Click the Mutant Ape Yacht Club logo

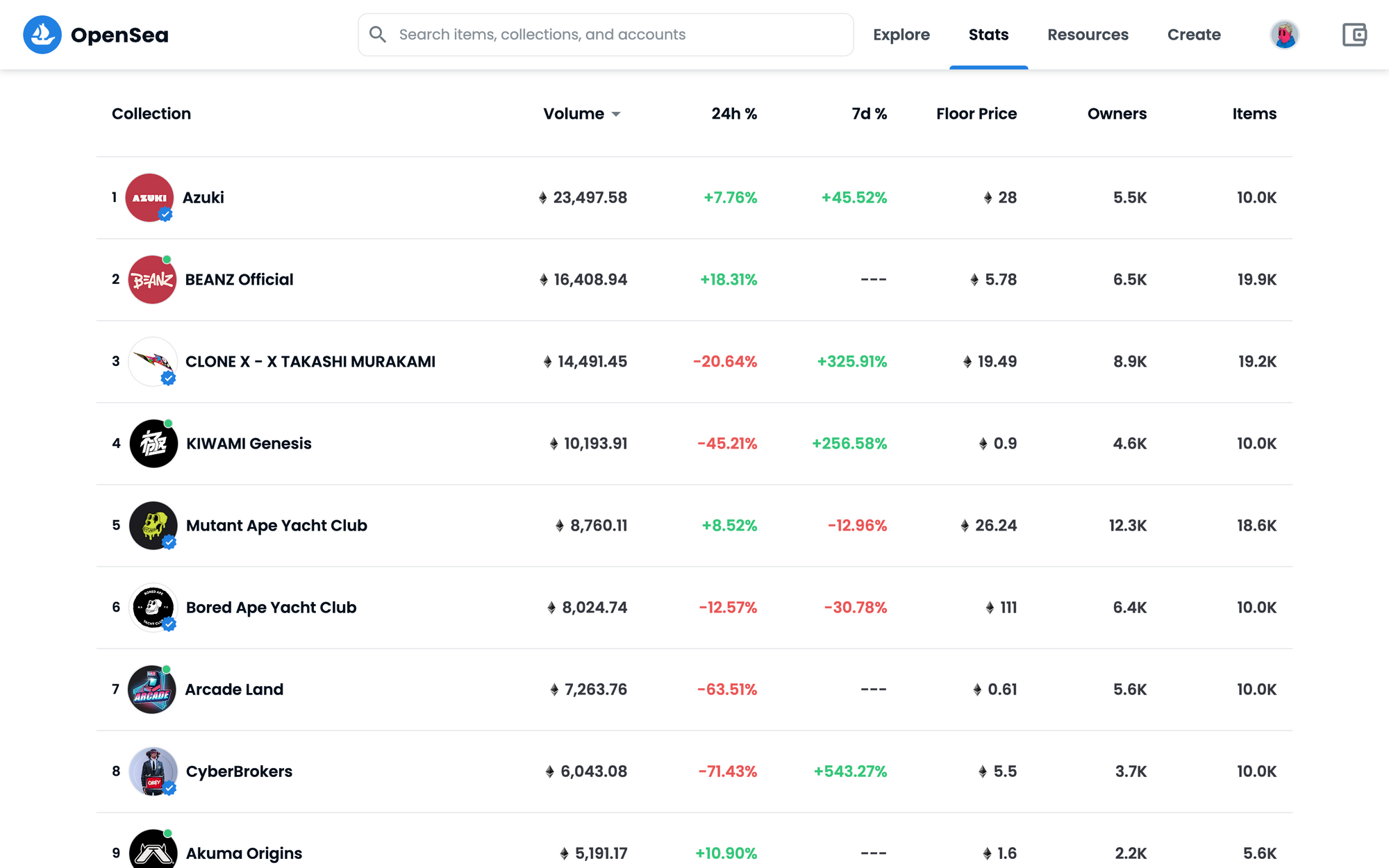(x=153, y=526)
